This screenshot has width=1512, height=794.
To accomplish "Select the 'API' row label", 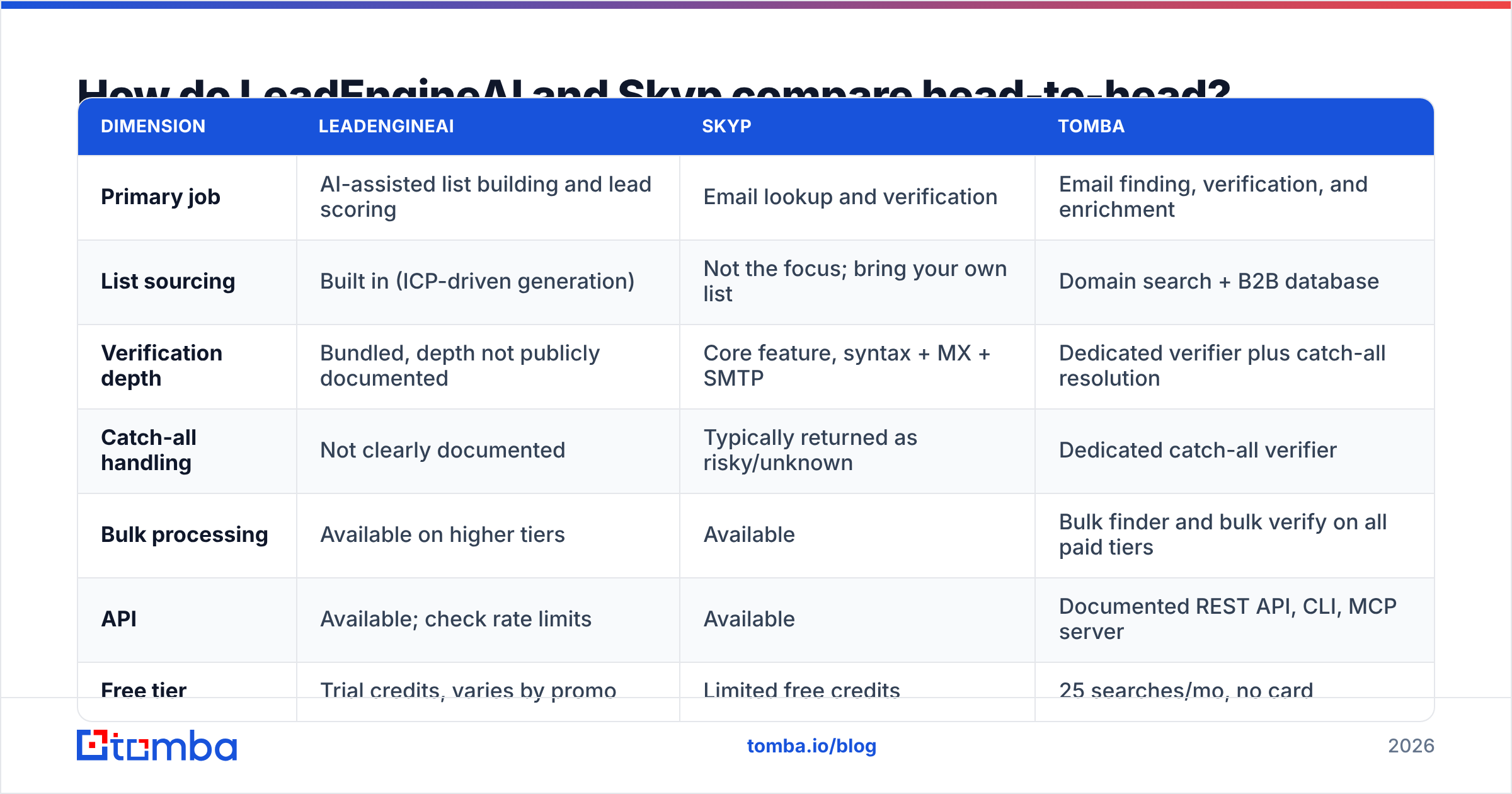I will coord(118,619).
